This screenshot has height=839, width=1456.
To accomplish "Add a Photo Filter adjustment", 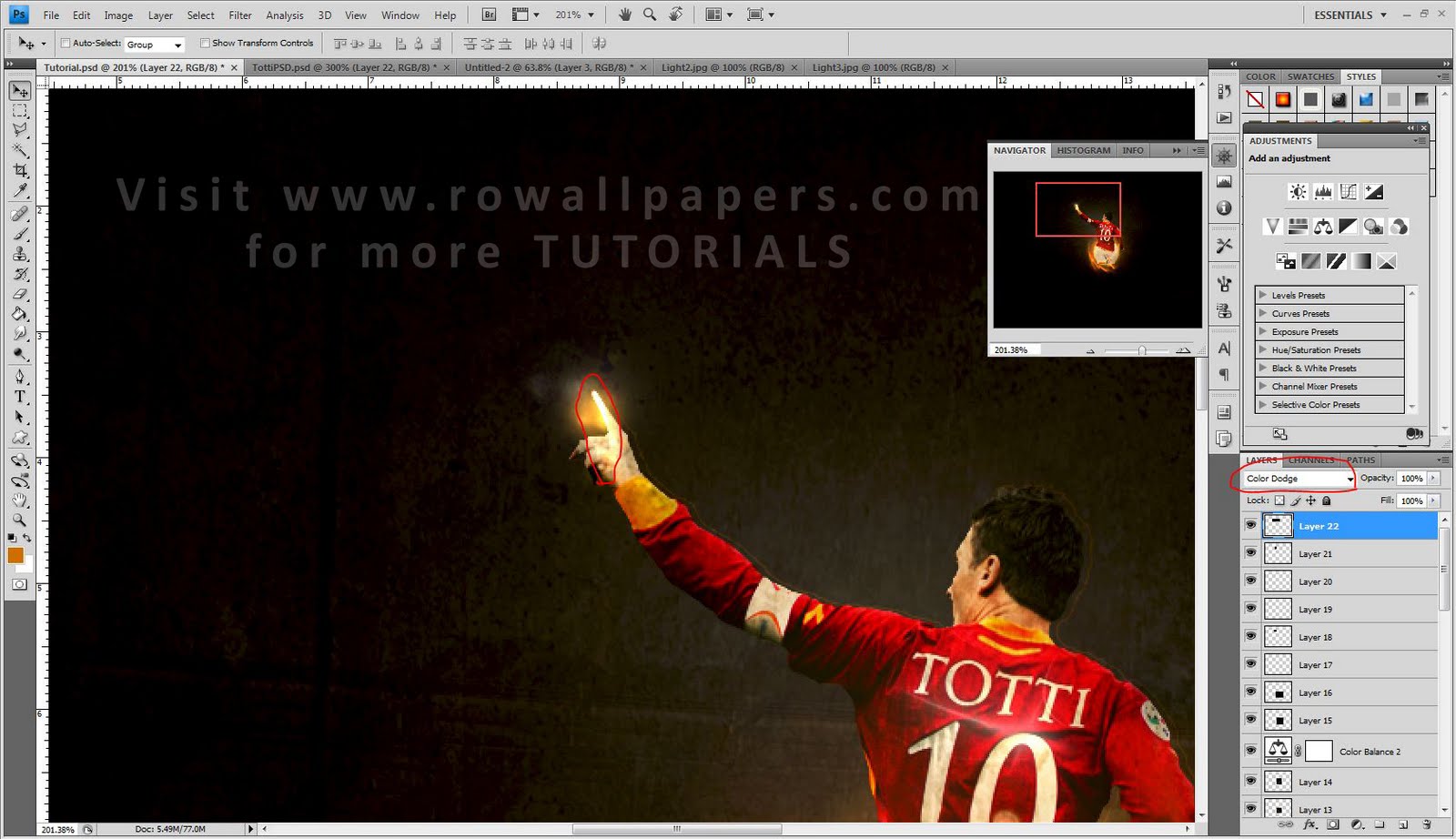I will [1374, 227].
